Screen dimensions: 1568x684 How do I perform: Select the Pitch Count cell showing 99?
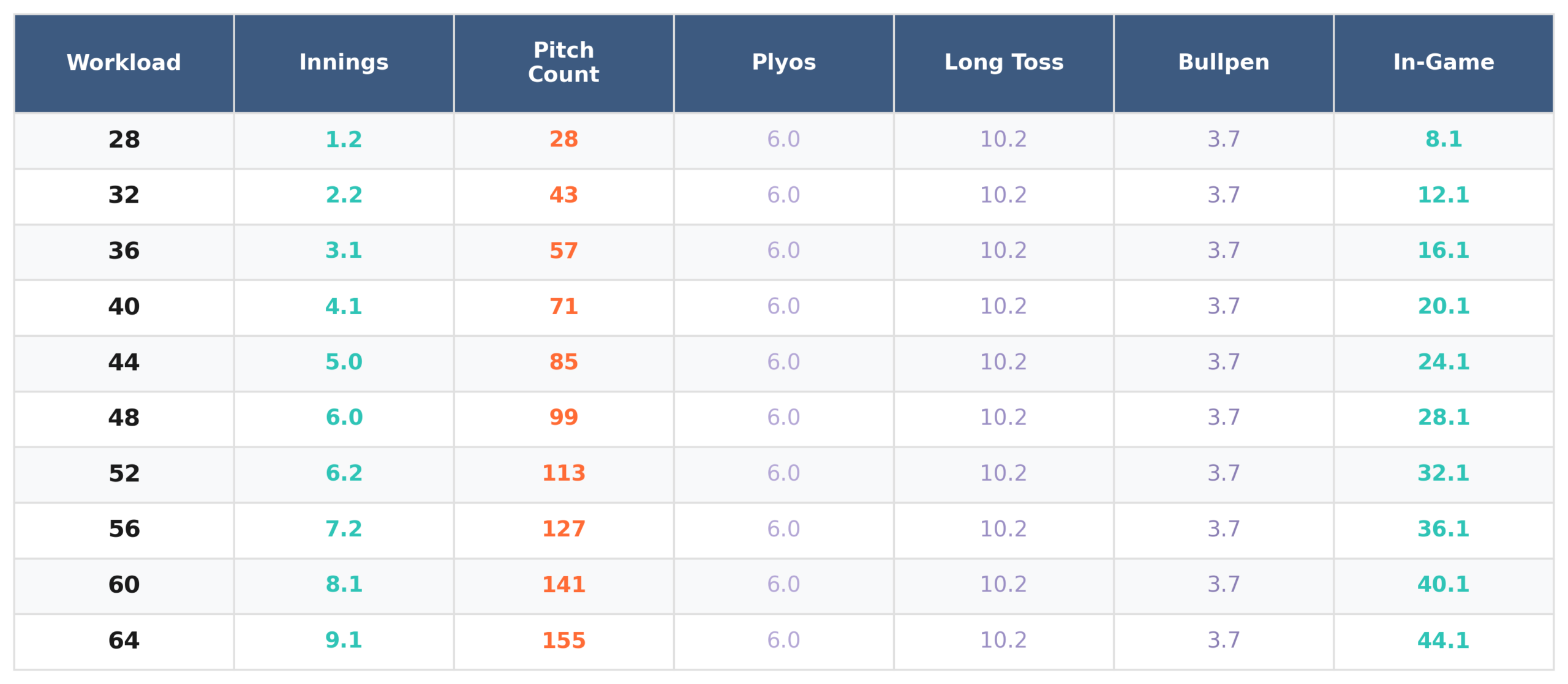563,418
